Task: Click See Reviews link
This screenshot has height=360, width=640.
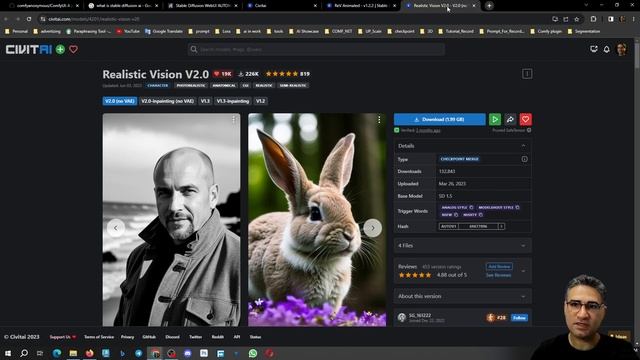Action: pyautogui.click(x=498, y=275)
